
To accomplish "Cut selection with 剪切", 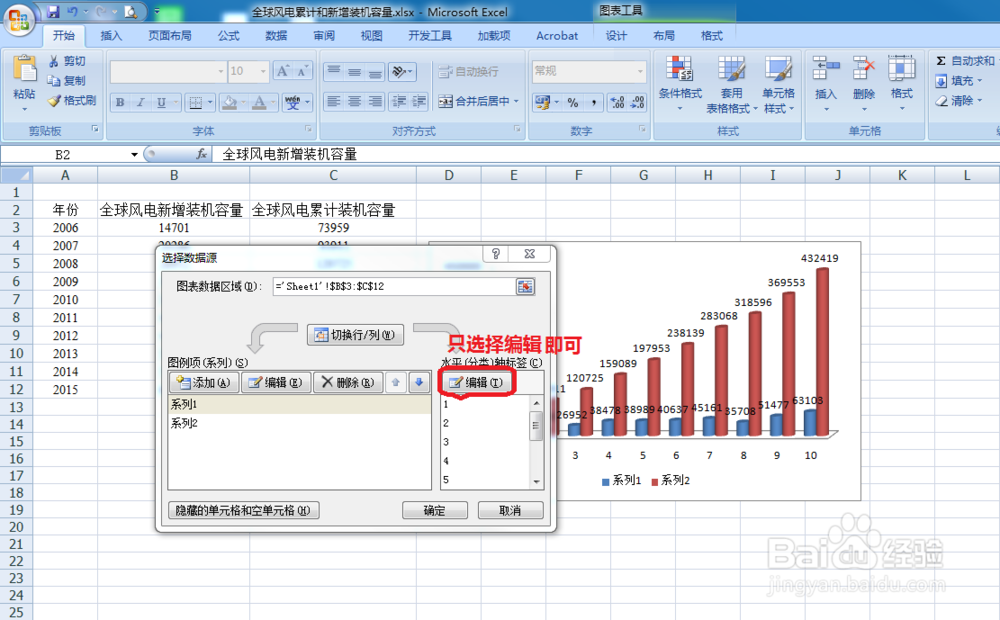I will click(x=67, y=61).
